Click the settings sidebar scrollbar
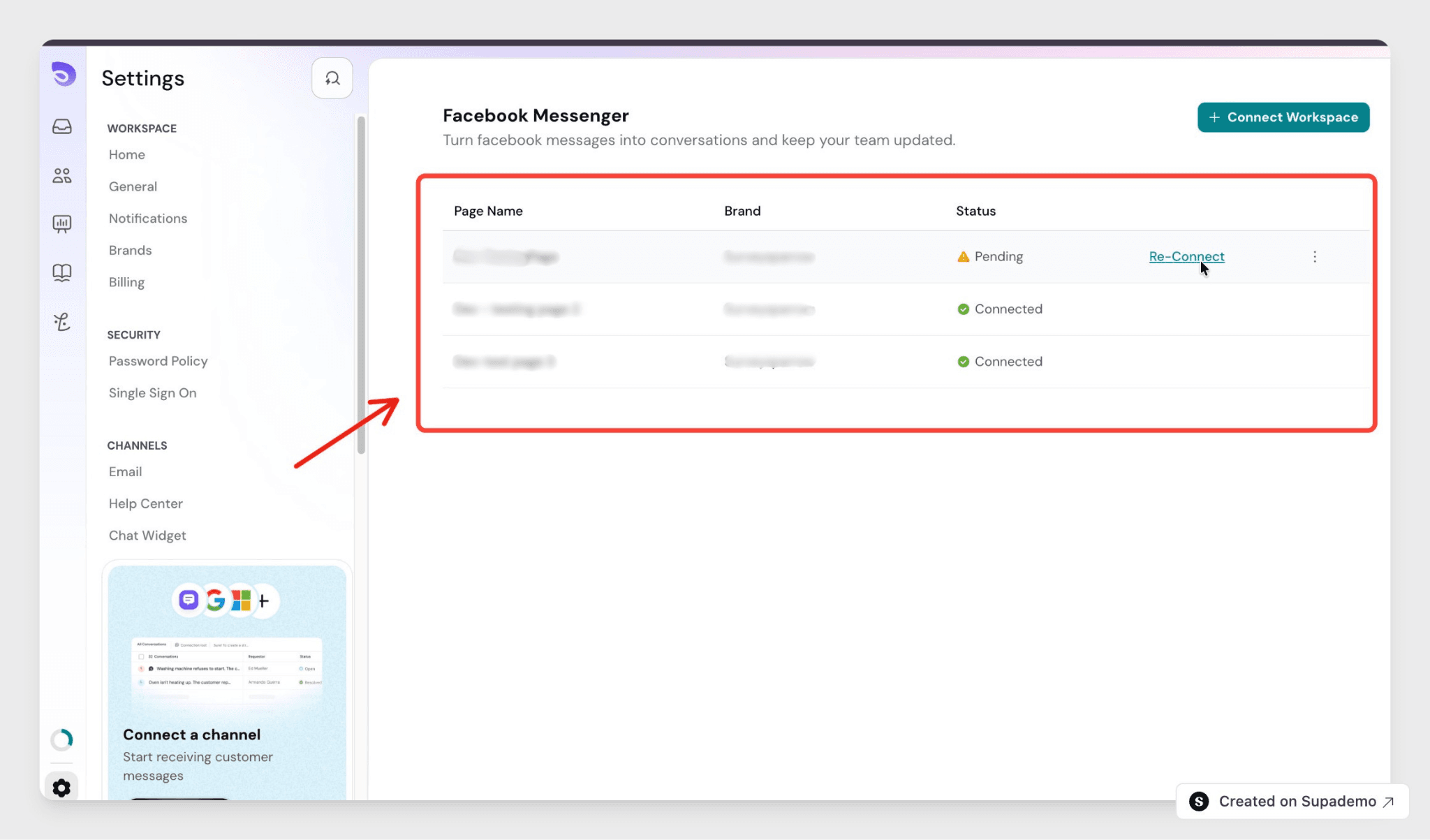Image resolution: width=1430 pixels, height=840 pixels. [361, 285]
